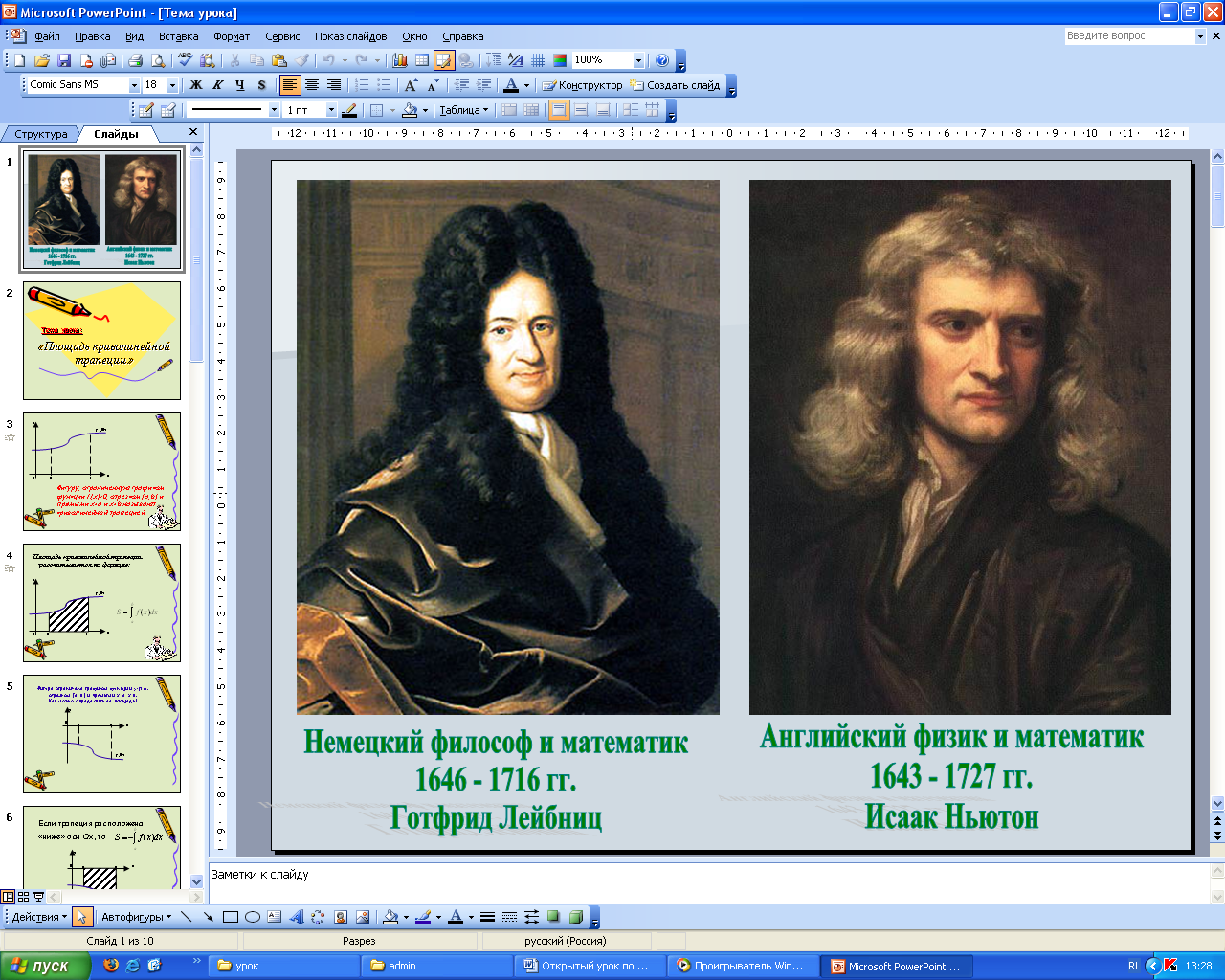Open Help question mark icon
The image size is (1225, 980).
662,60
